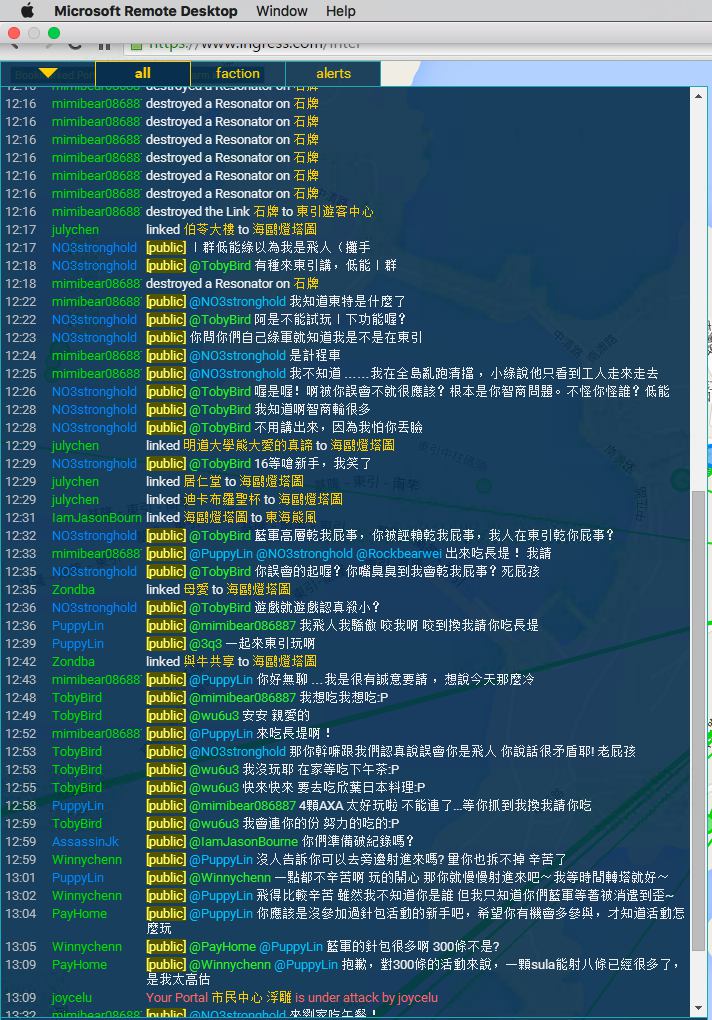Click sender PayHome at 13:04
The image size is (712, 1020).
(79, 914)
